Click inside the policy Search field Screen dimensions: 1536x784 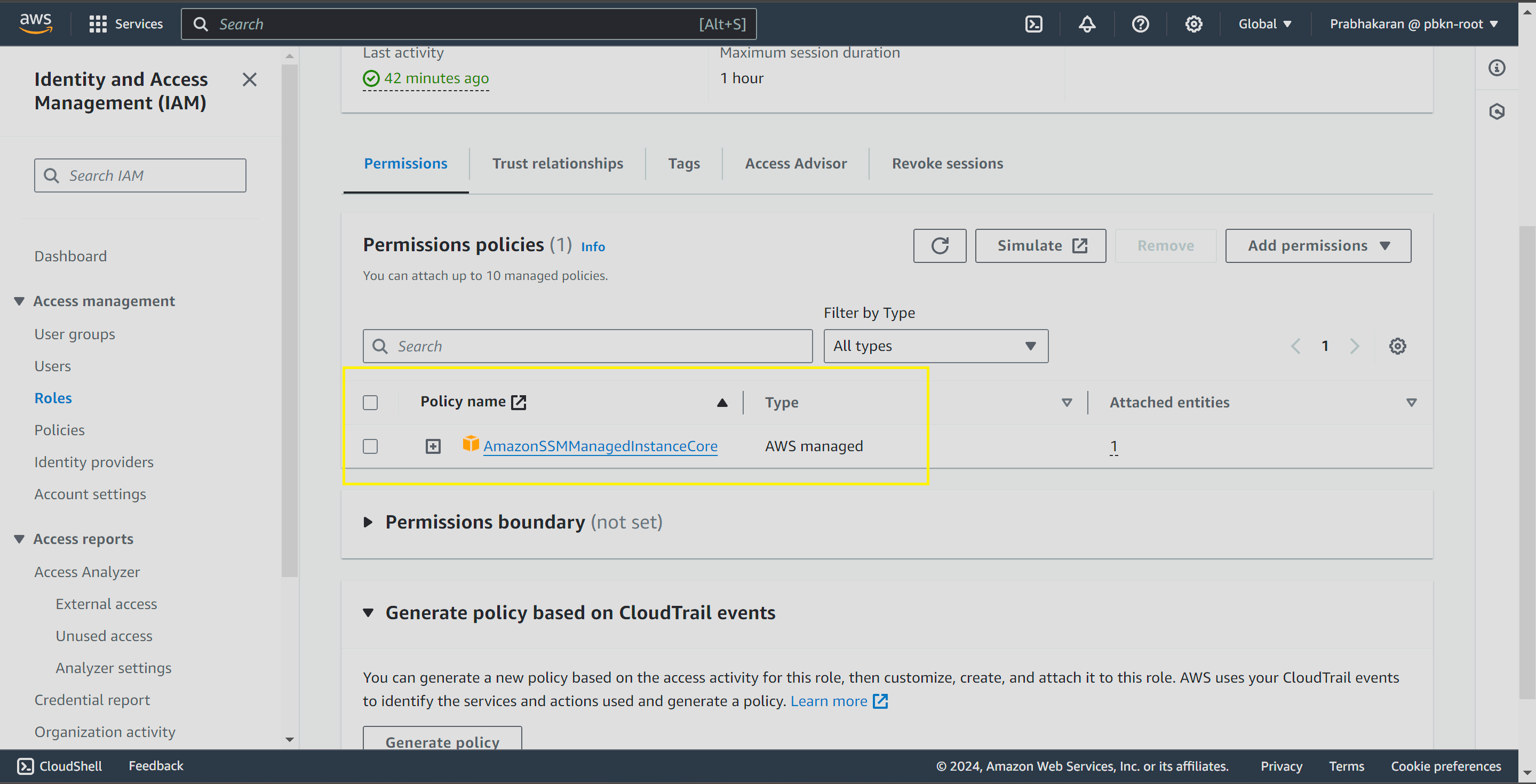[587, 346]
